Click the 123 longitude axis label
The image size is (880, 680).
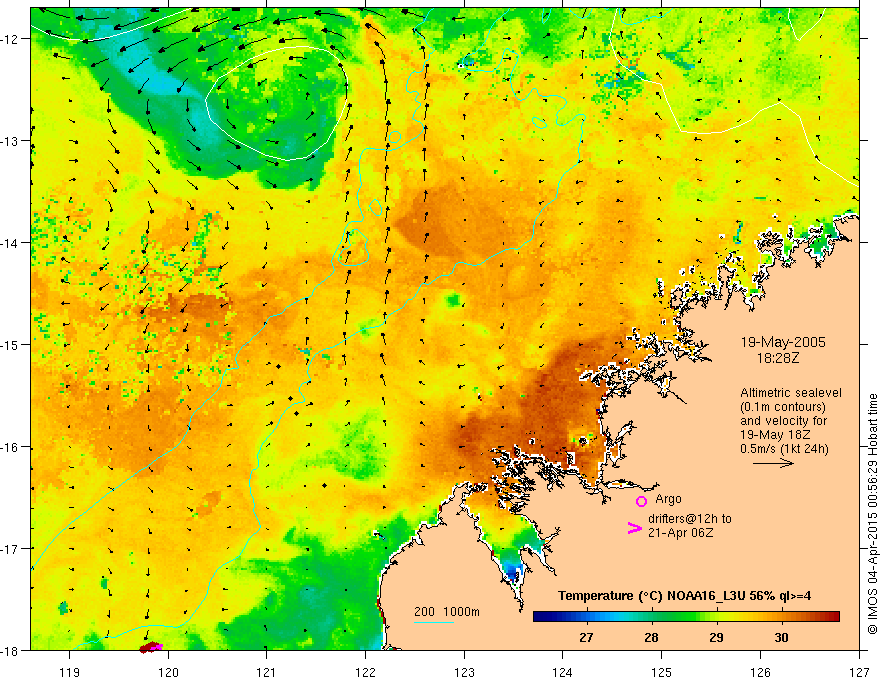coord(464,672)
